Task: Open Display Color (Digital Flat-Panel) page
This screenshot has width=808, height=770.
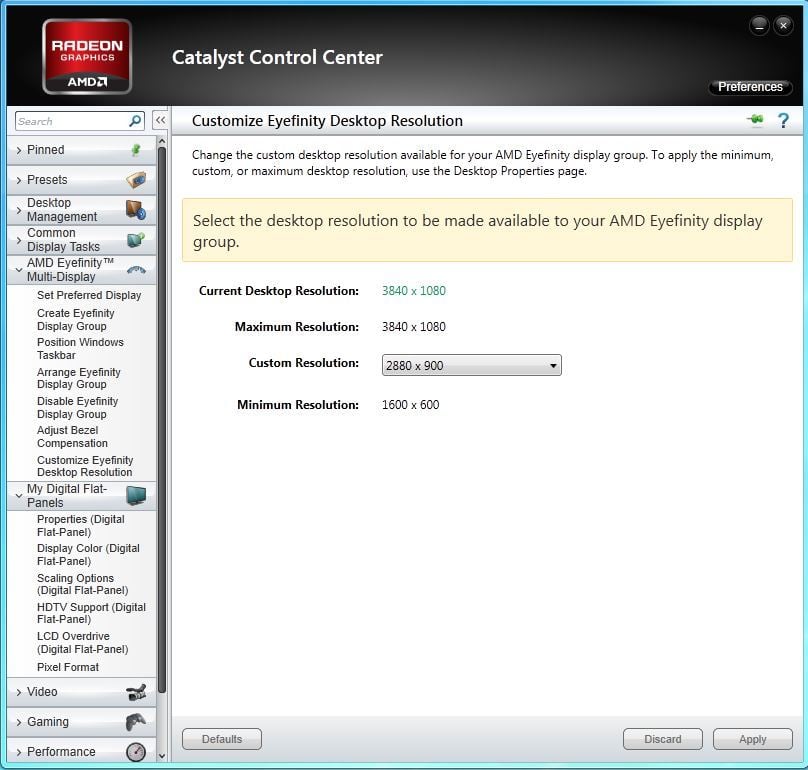Action: (x=88, y=555)
